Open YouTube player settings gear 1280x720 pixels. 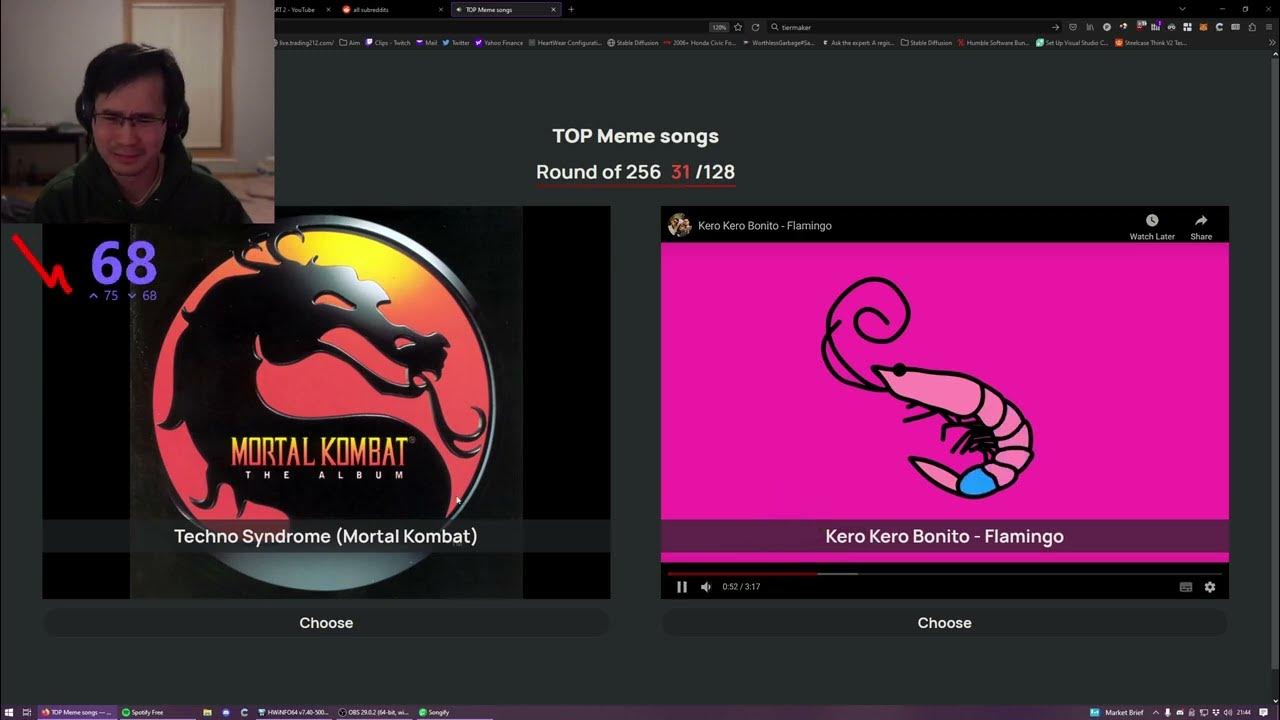(x=1210, y=587)
